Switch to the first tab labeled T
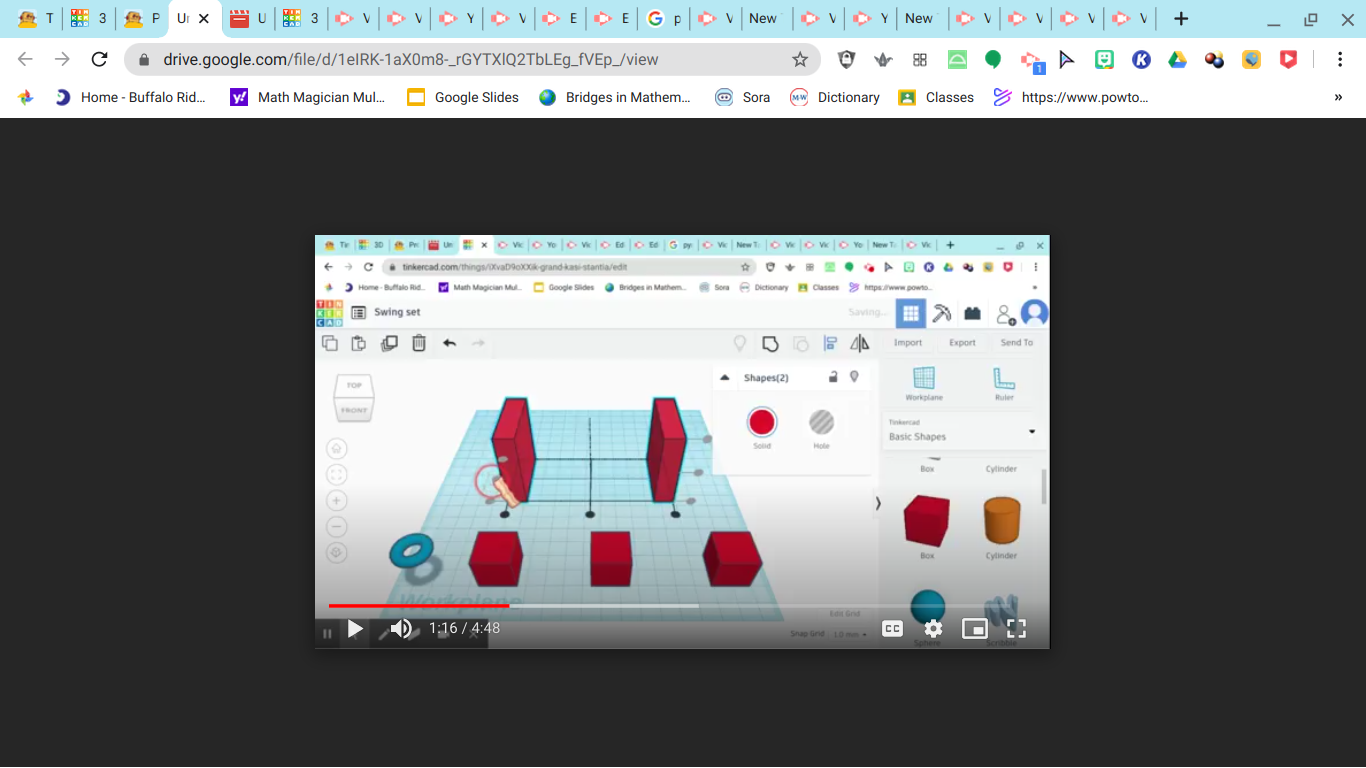The width and height of the screenshot is (1366, 768). click(x=34, y=19)
